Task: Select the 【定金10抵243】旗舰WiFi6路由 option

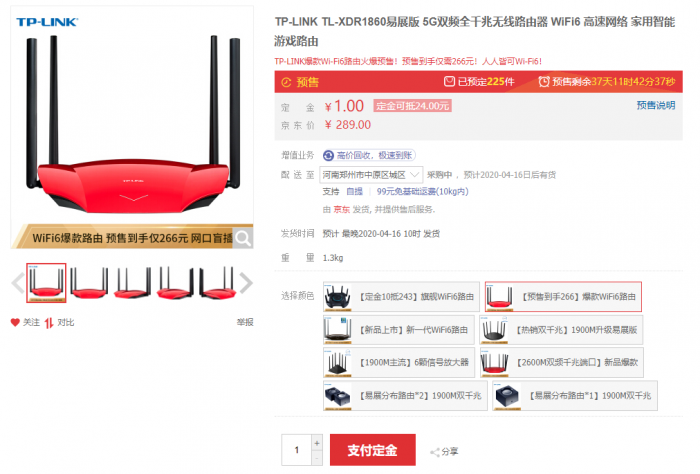Action: [x=401, y=297]
